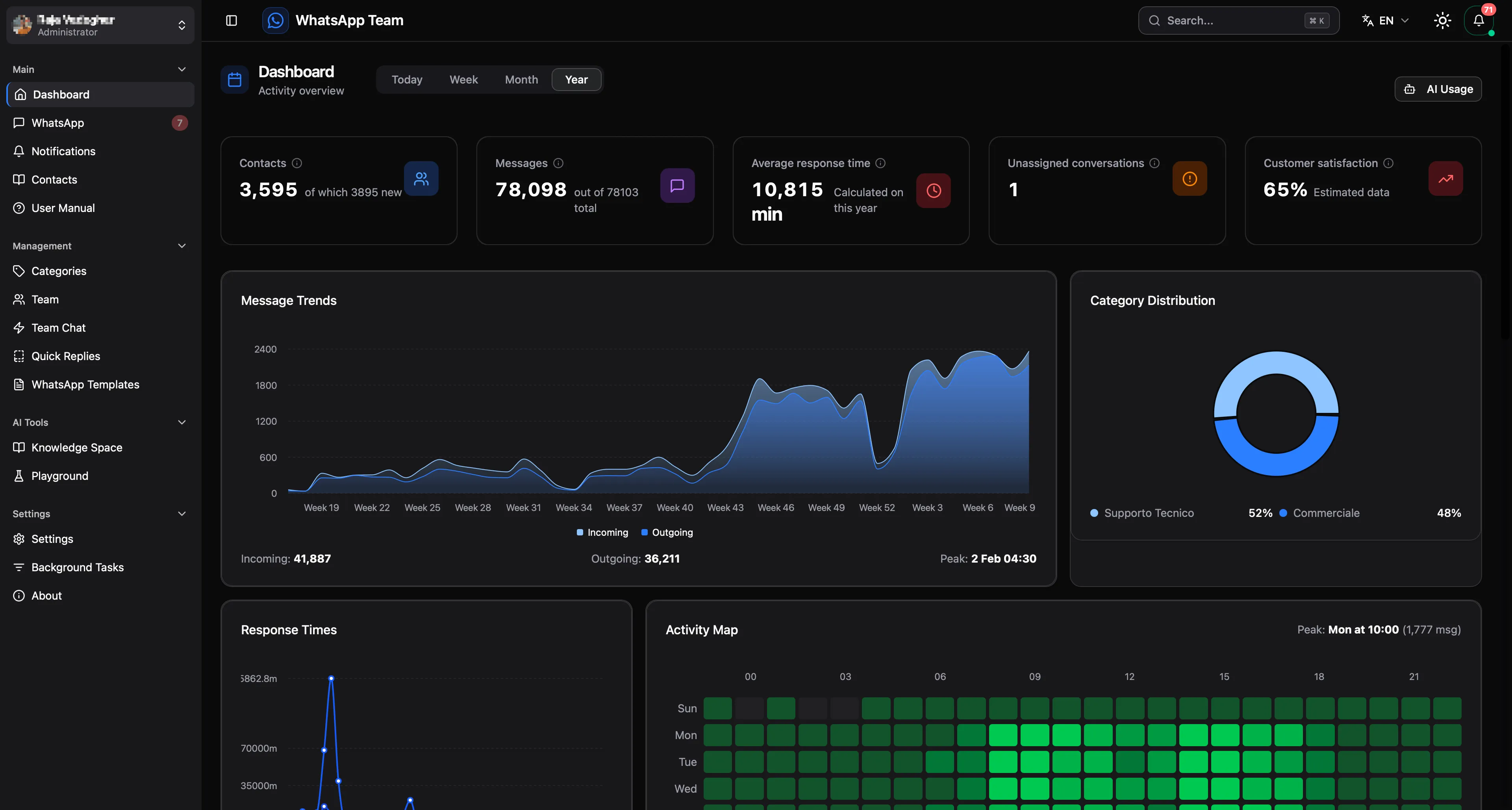
Task: Click the Average response time clock icon
Action: (933, 190)
